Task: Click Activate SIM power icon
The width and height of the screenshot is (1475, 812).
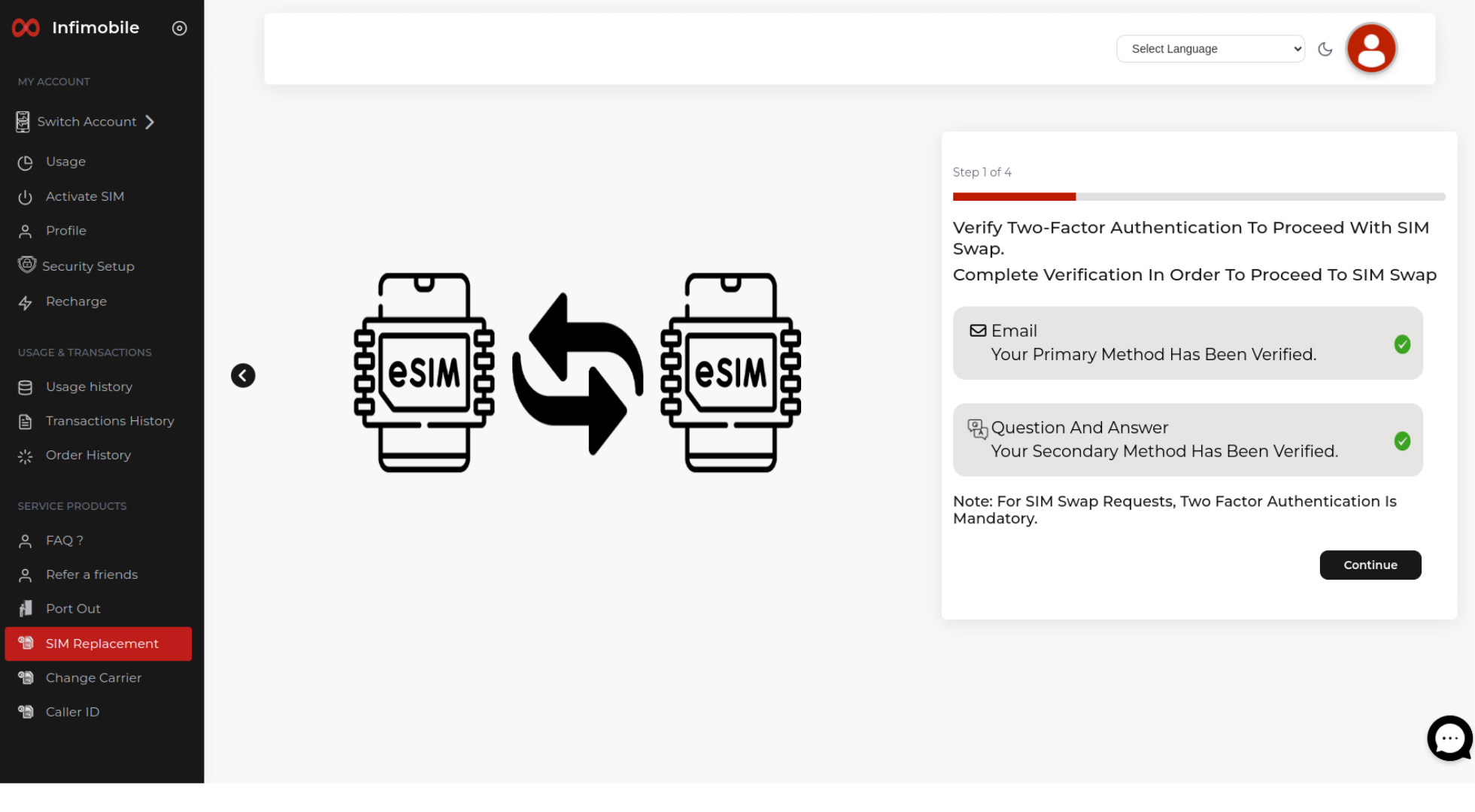Action: coord(26,197)
